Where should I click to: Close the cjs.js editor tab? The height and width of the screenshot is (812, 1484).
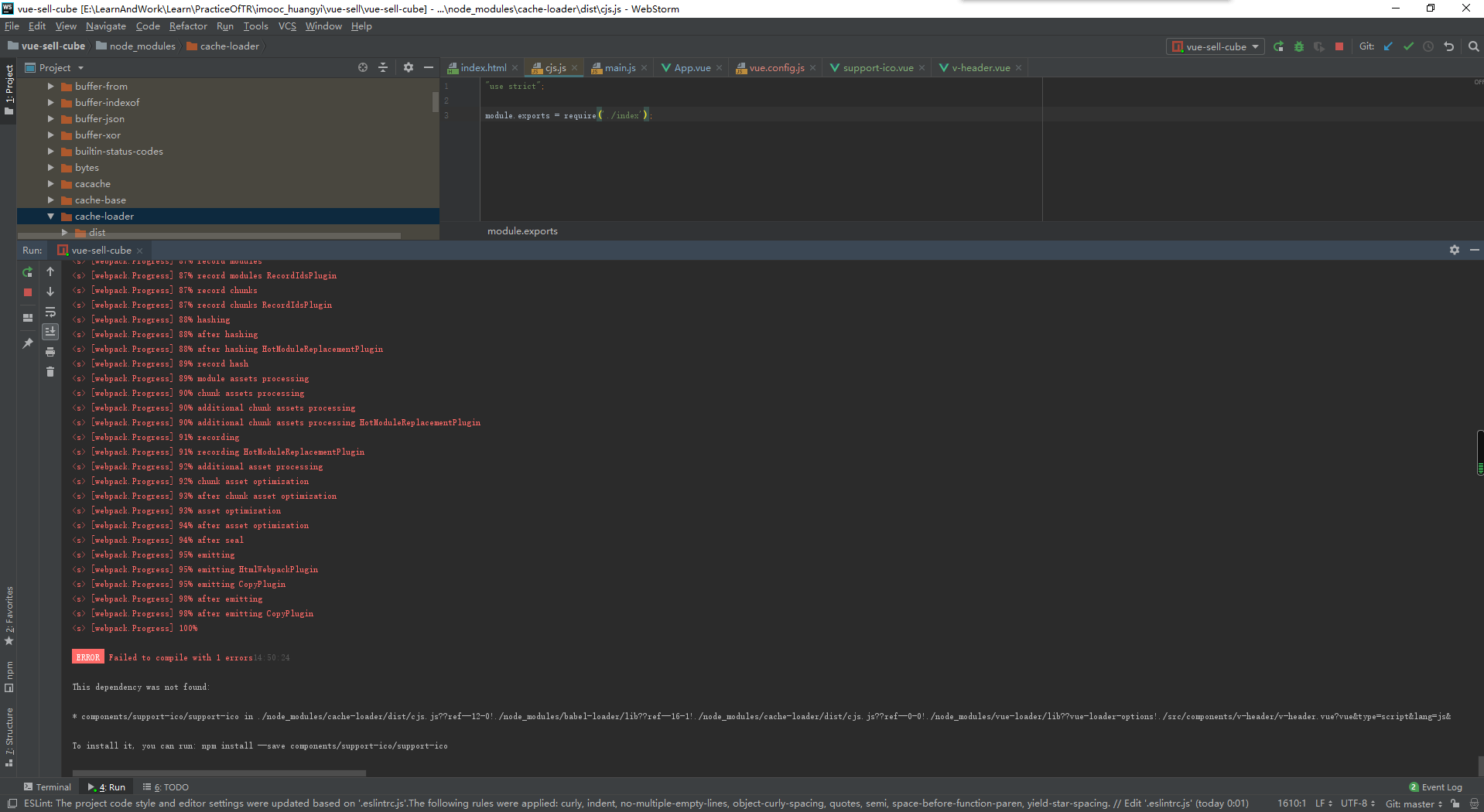pos(575,68)
